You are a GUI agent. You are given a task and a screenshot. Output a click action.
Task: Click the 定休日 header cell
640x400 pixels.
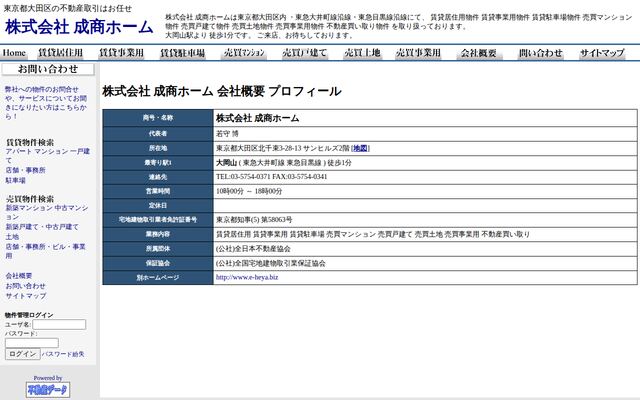(158, 205)
